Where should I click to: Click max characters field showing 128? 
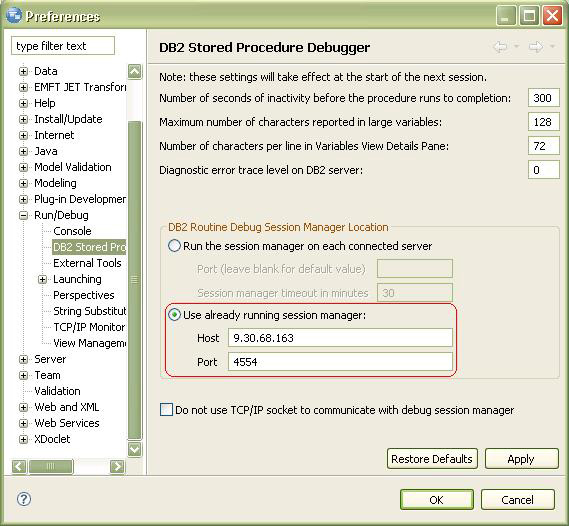tap(544, 122)
